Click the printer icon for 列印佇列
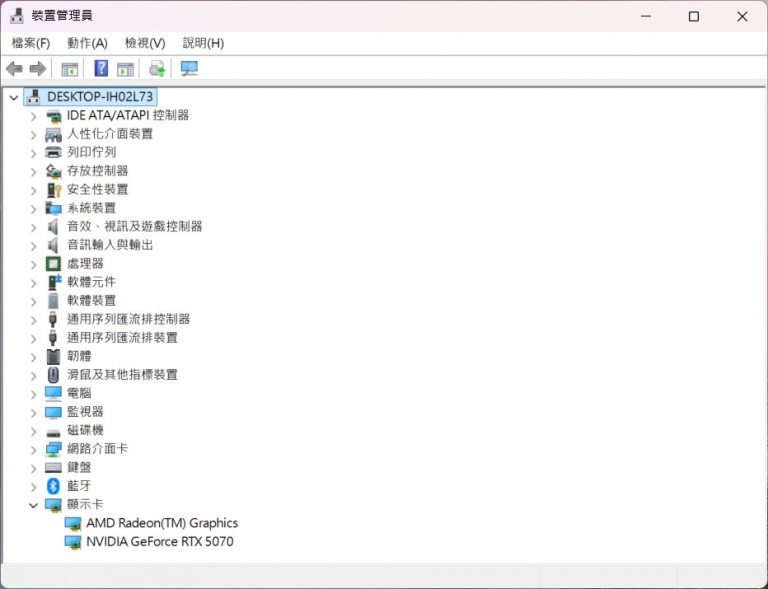Viewport: 768px width, 589px height. [53, 152]
